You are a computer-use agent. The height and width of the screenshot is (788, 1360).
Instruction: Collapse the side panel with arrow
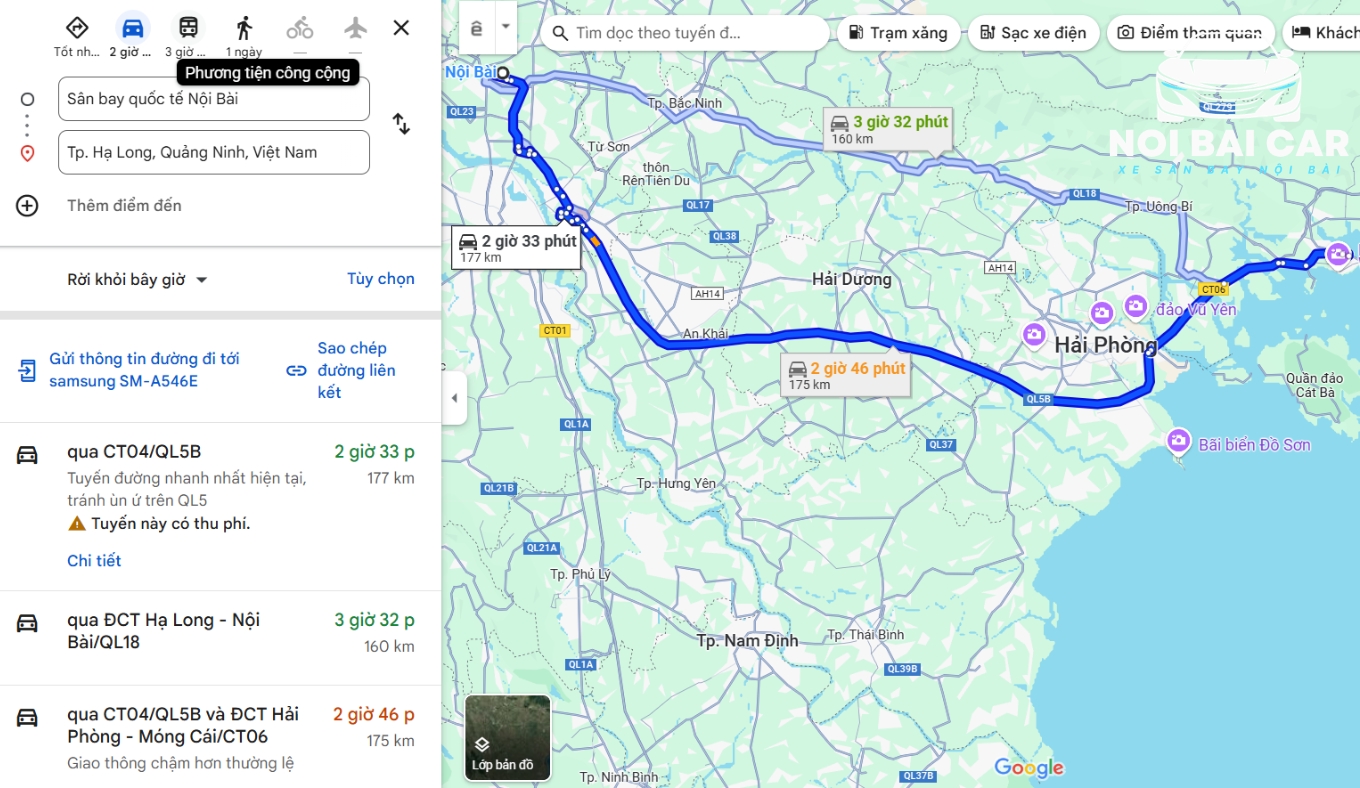pyautogui.click(x=454, y=398)
